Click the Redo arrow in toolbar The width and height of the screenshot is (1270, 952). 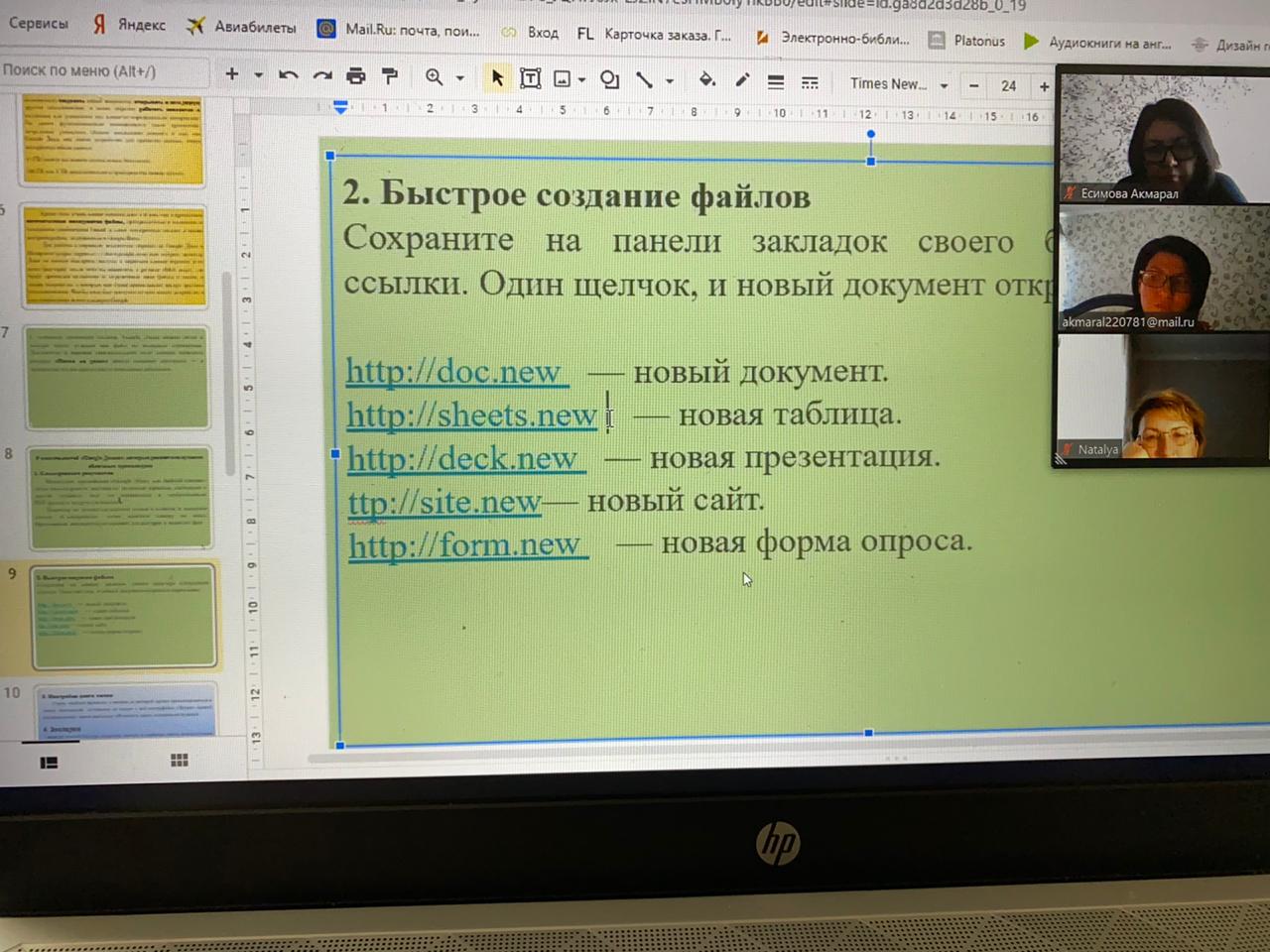[x=322, y=75]
